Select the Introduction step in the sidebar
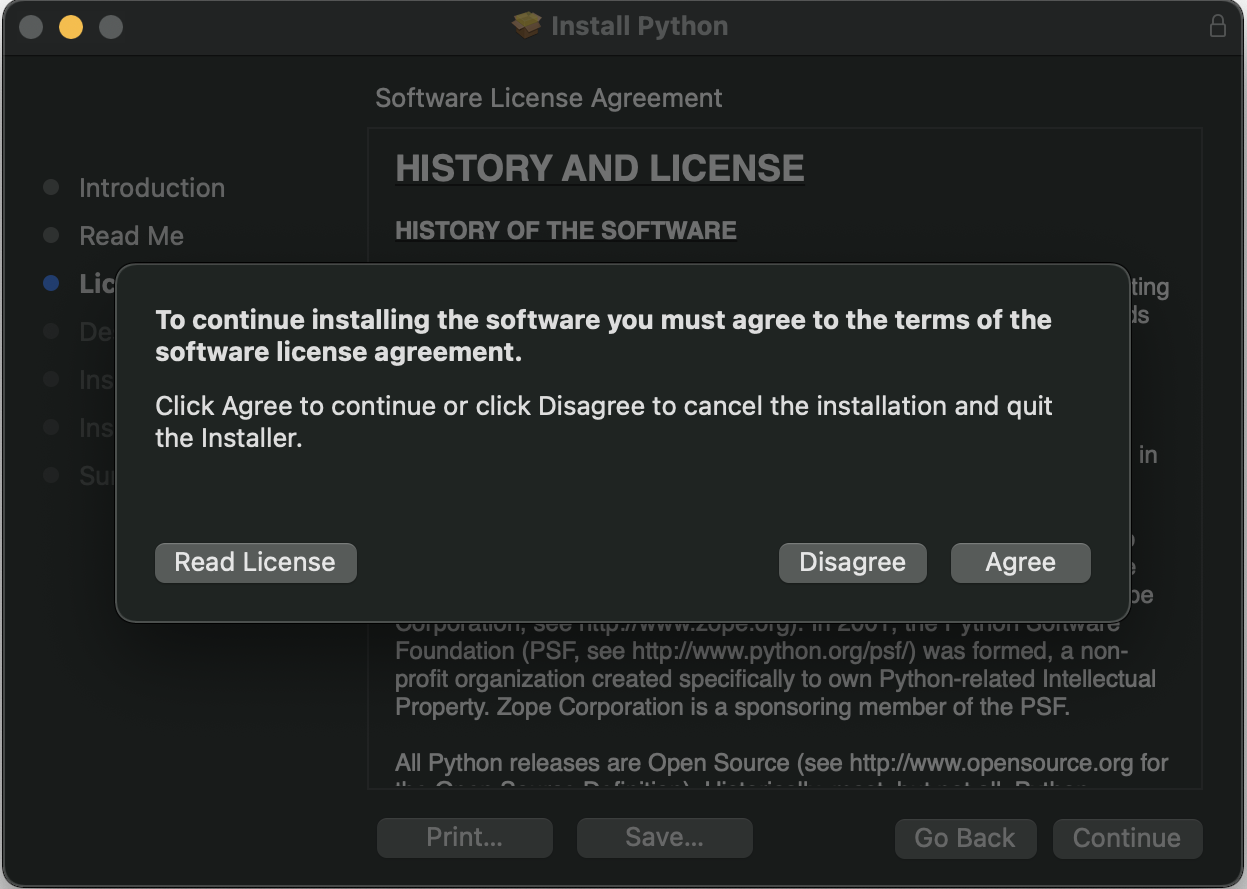This screenshot has width=1247, height=889. (152, 188)
